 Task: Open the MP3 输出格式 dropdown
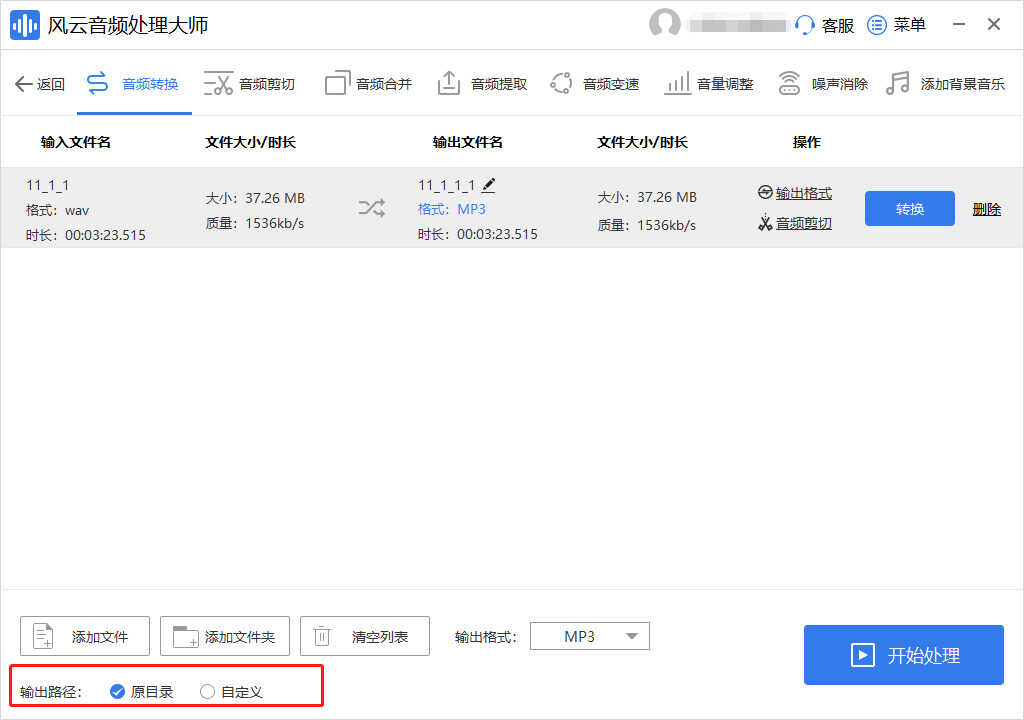click(x=590, y=636)
